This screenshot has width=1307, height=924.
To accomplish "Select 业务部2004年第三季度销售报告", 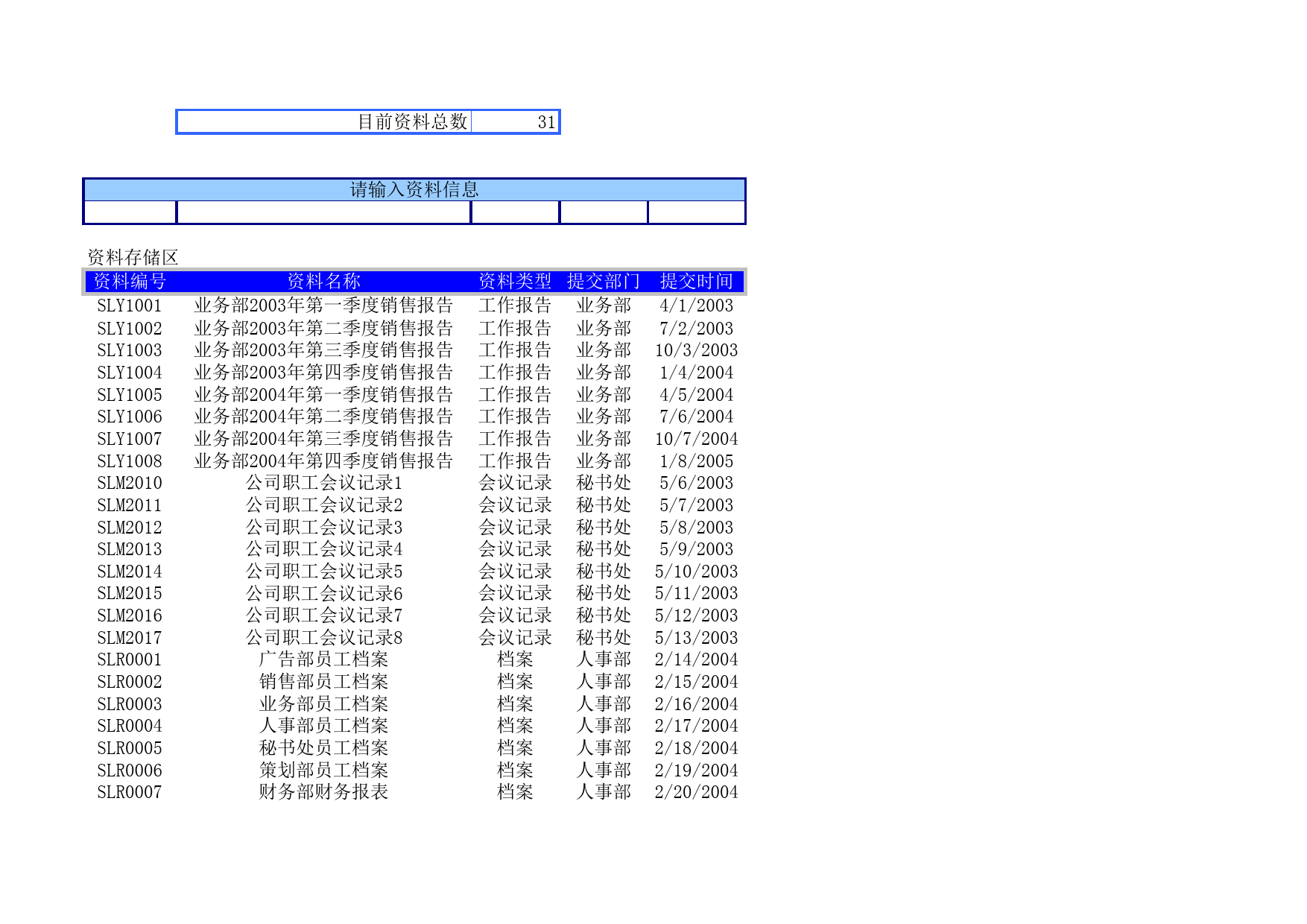I will tap(324, 439).
